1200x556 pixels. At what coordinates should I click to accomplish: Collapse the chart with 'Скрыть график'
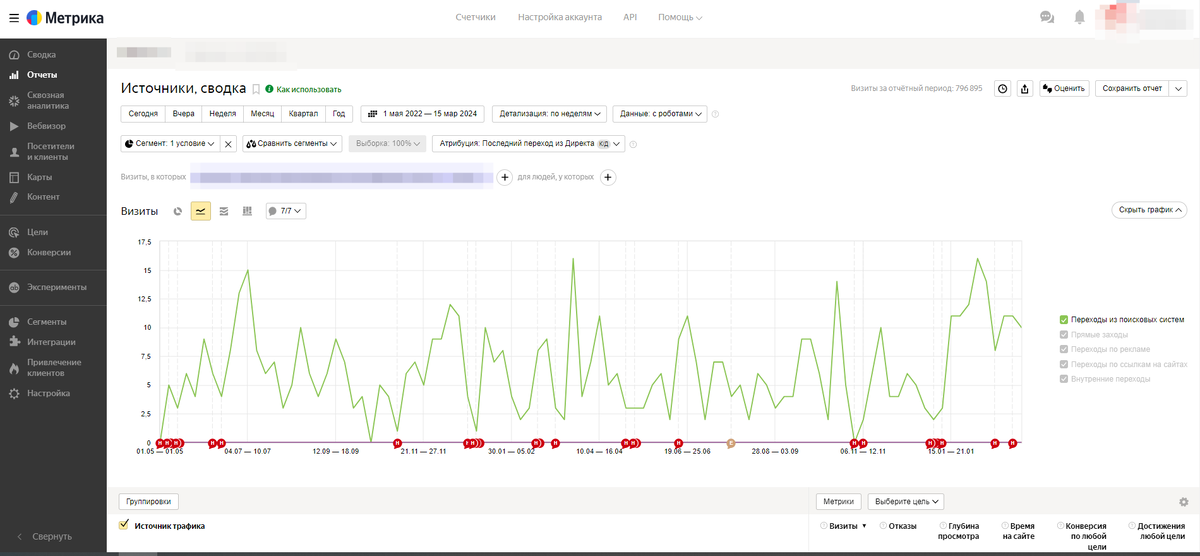(1149, 210)
